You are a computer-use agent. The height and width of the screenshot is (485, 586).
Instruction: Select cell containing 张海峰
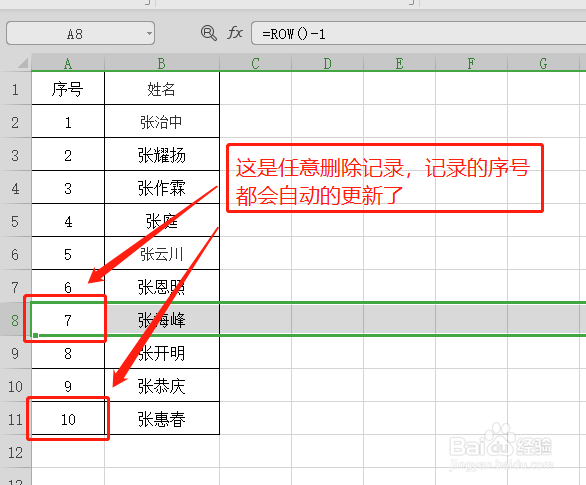[x=162, y=320]
